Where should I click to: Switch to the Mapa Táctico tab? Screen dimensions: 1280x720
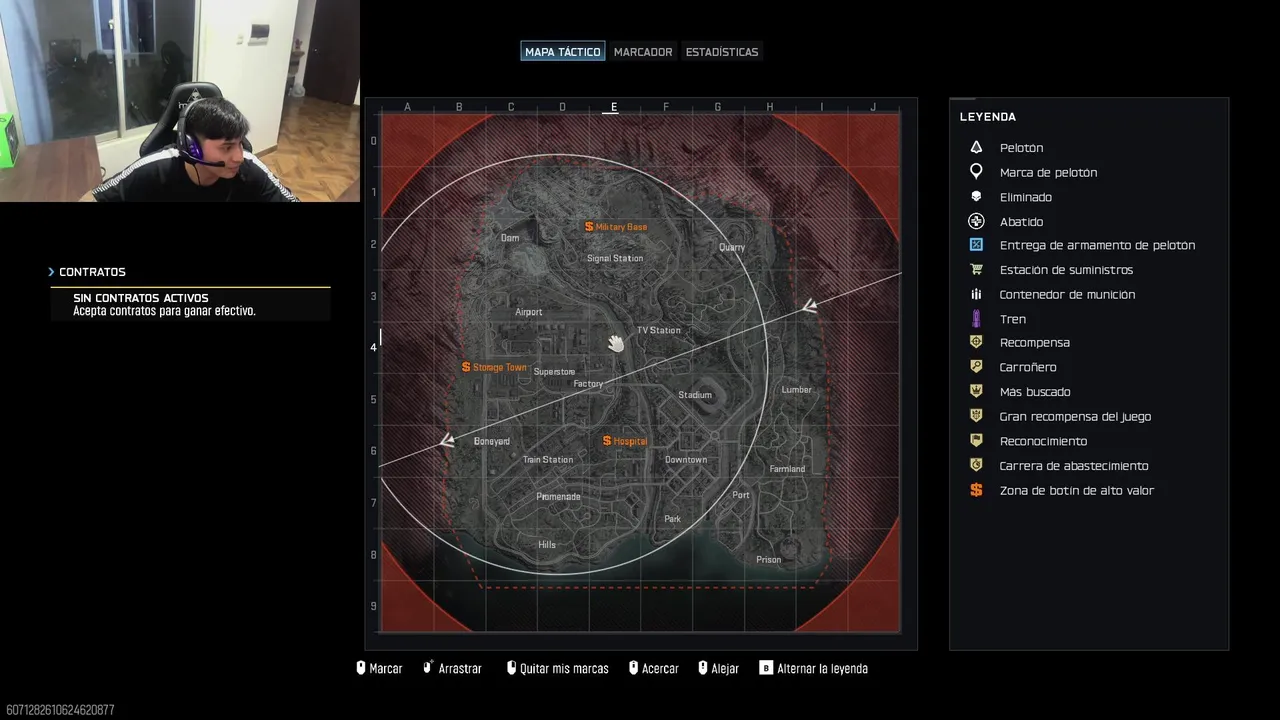click(x=563, y=51)
